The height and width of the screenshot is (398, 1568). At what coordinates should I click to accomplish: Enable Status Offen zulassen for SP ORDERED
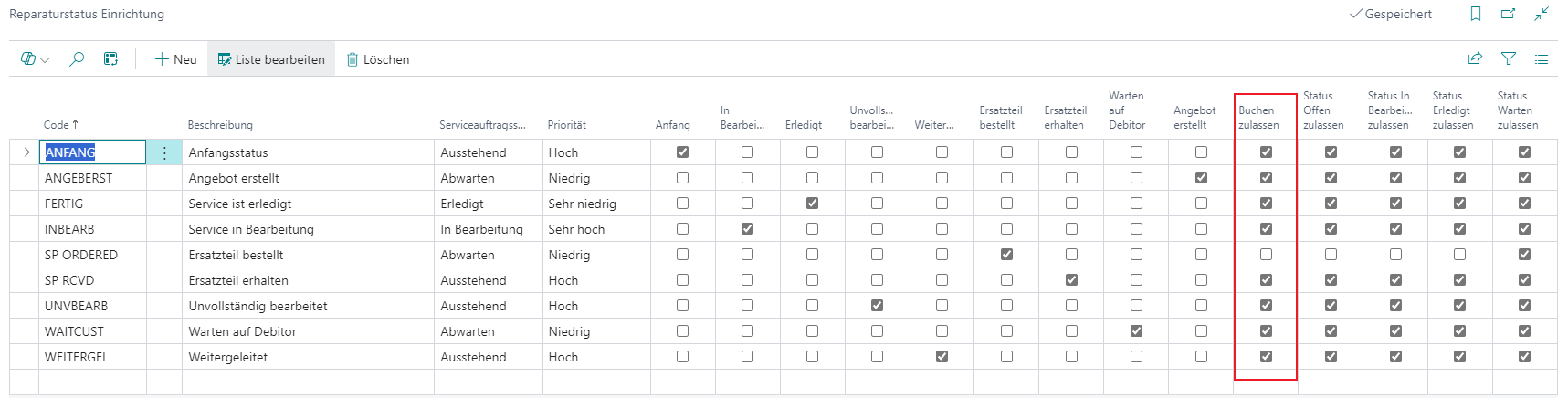1331,255
